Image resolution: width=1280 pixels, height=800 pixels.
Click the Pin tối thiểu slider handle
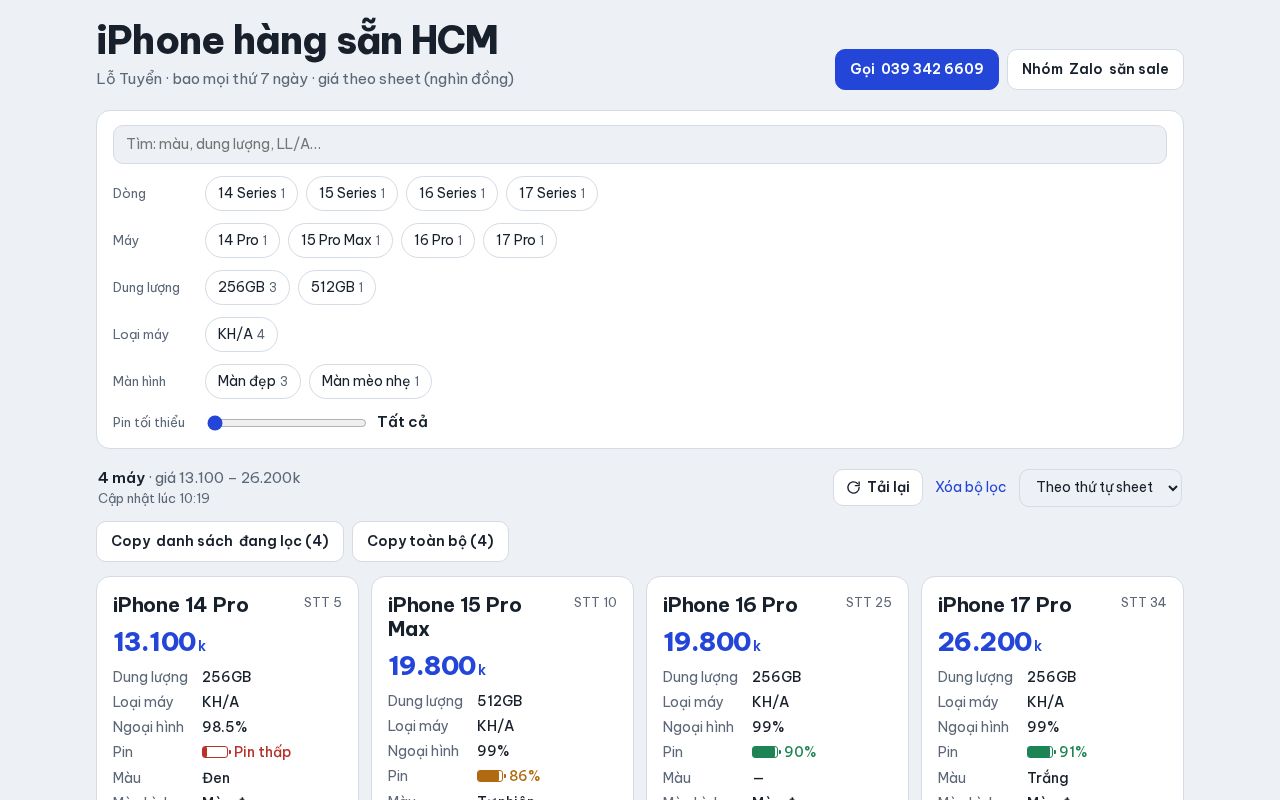(214, 423)
